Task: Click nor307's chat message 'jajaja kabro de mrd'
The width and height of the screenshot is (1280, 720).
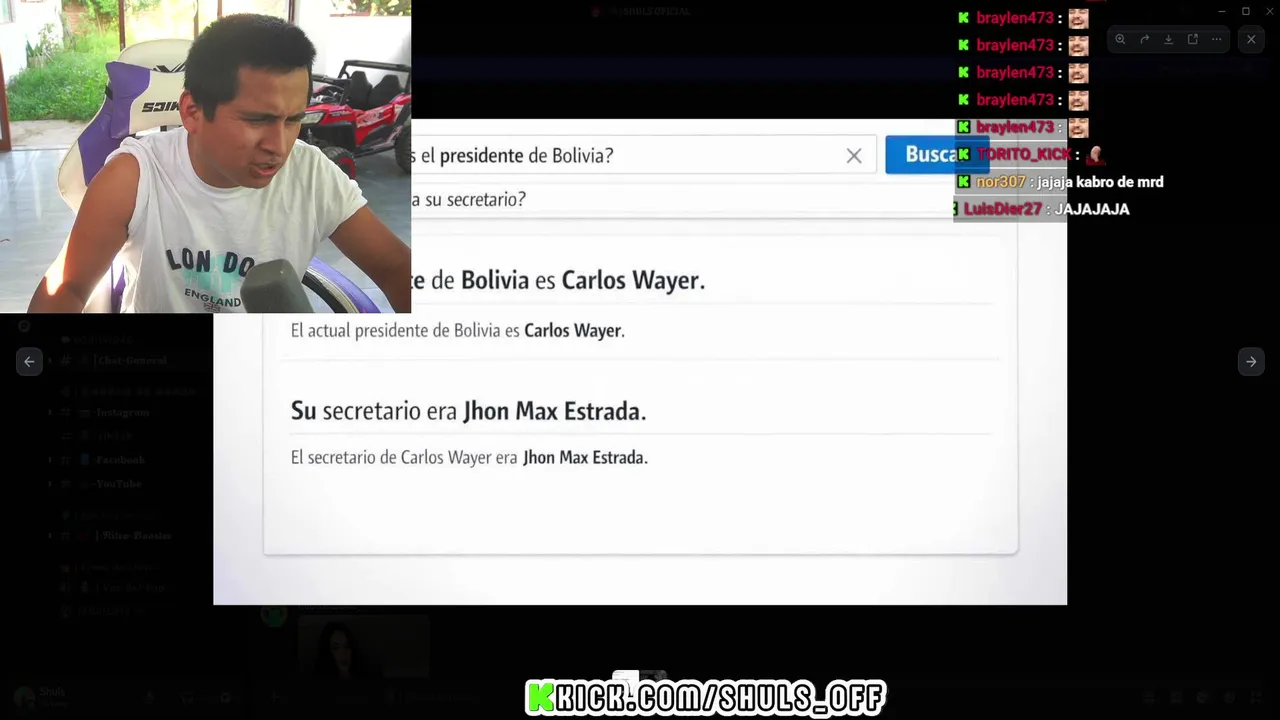Action: (1100, 182)
